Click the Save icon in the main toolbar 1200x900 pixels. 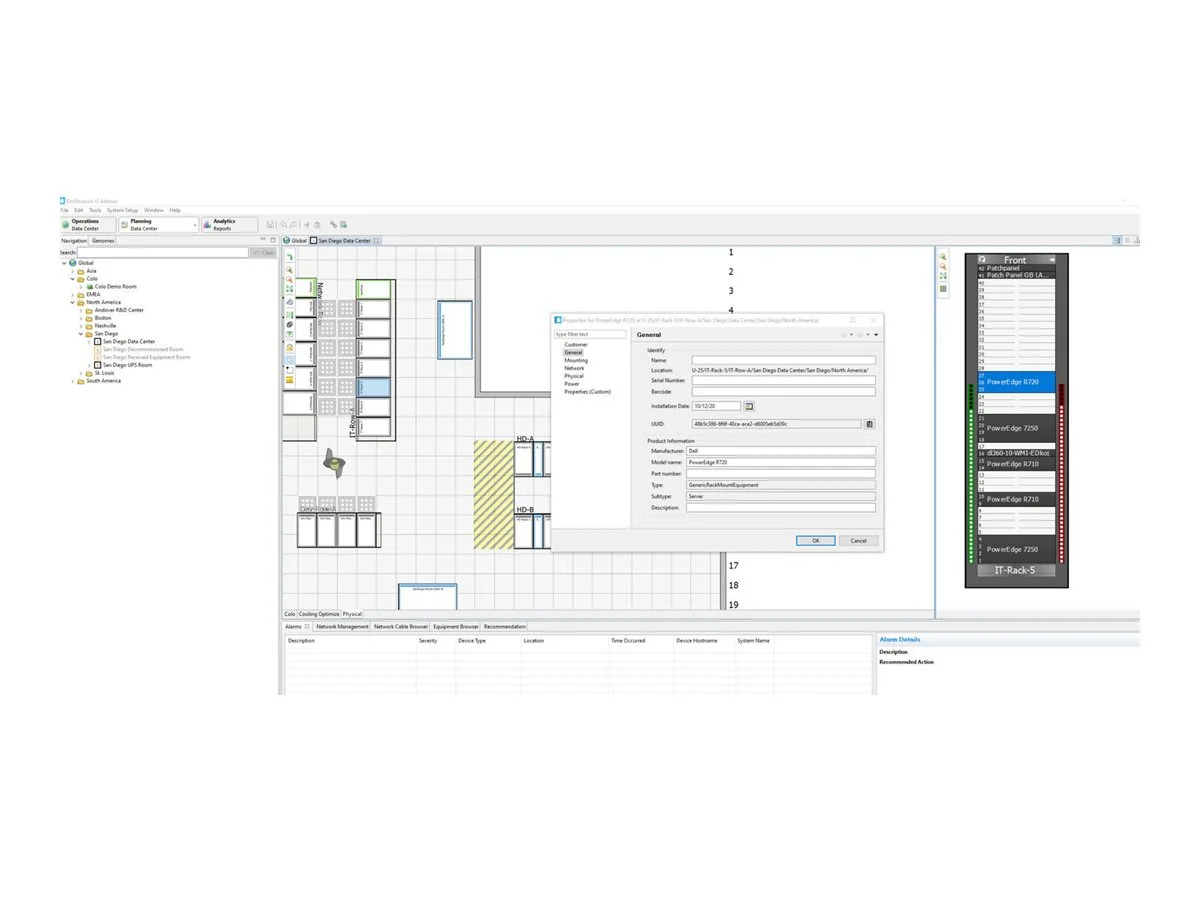[270, 225]
